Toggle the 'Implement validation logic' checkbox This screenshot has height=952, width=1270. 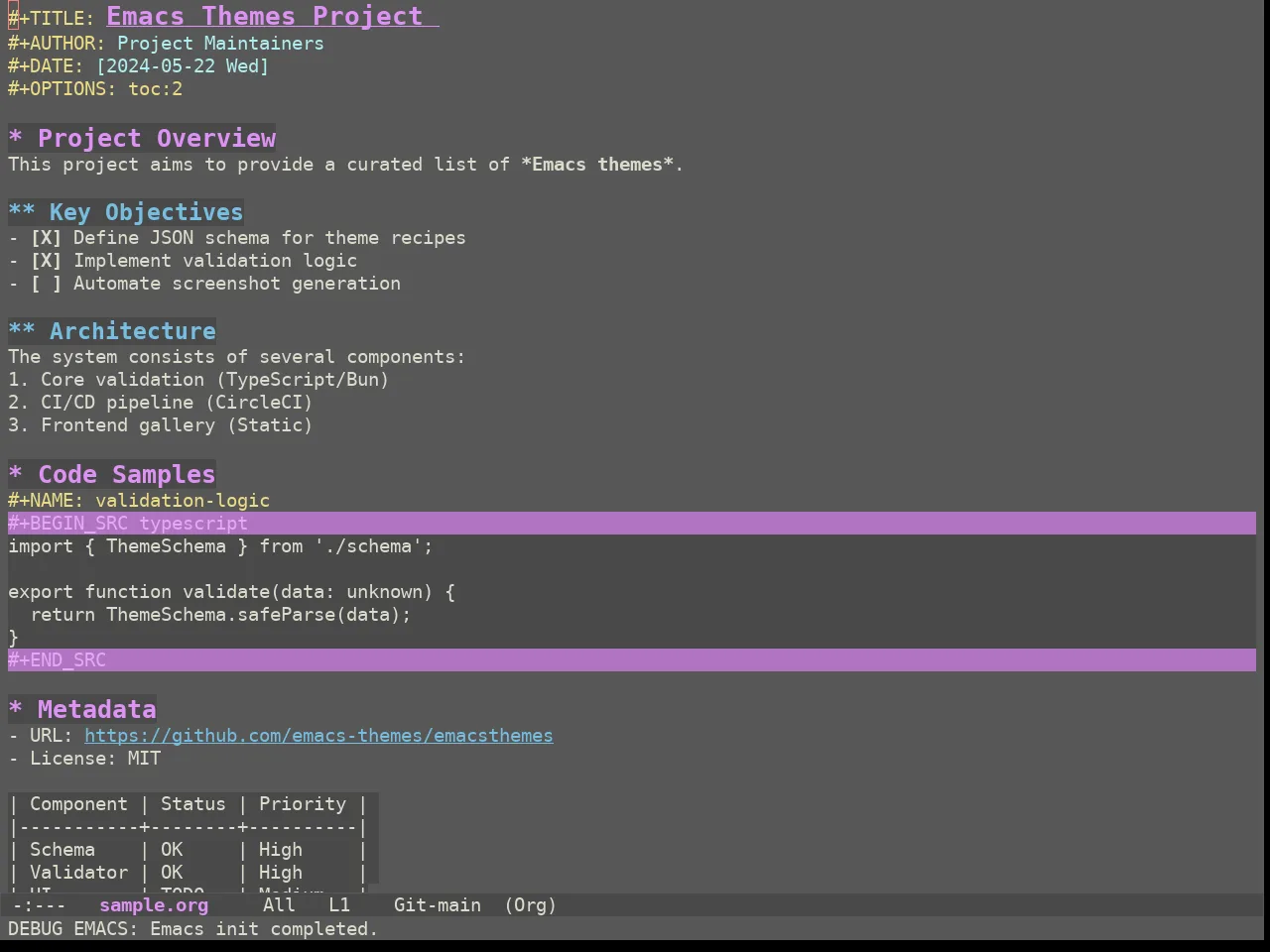point(46,261)
